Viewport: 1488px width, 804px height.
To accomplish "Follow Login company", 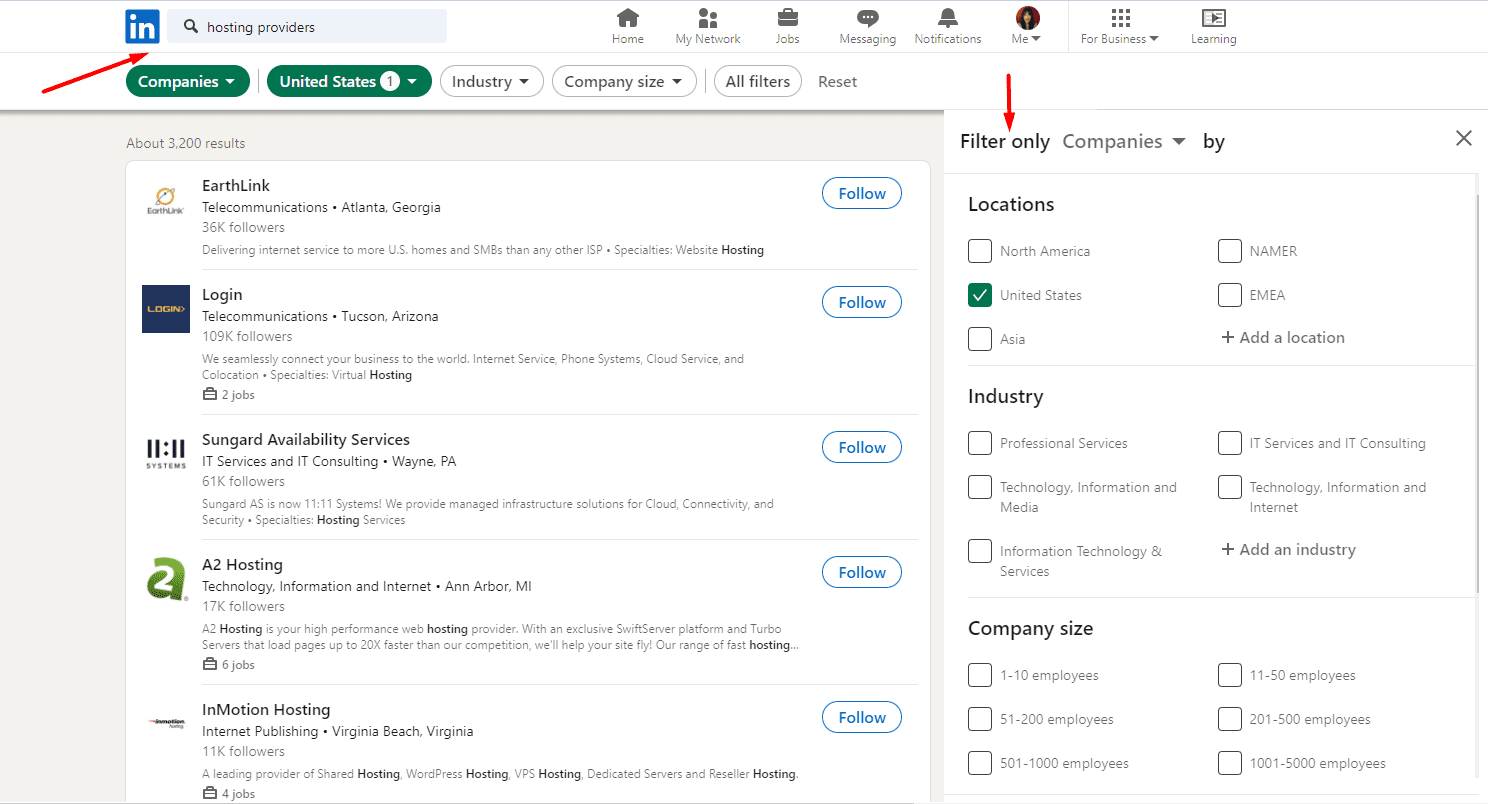I will [x=862, y=302].
